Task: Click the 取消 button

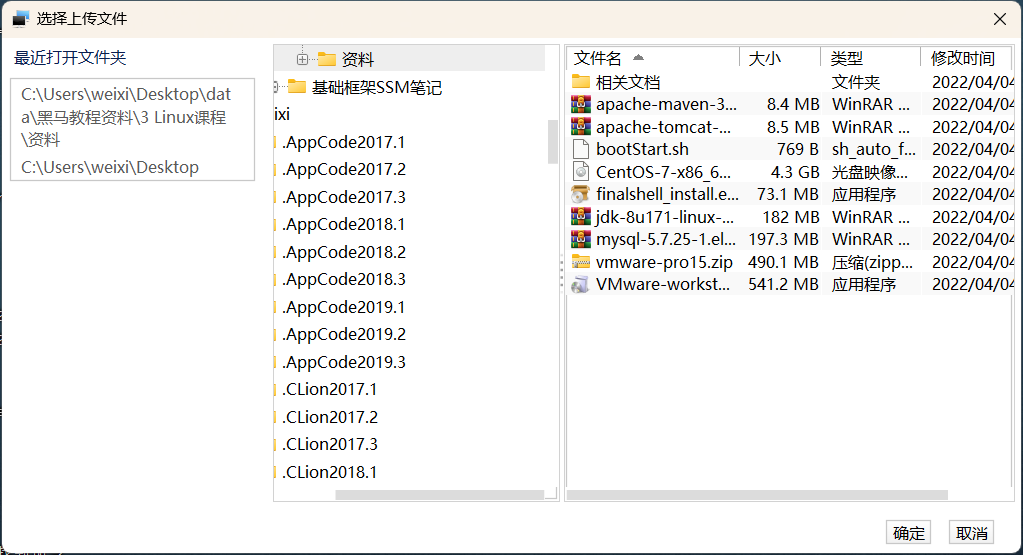Action: [971, 533]
